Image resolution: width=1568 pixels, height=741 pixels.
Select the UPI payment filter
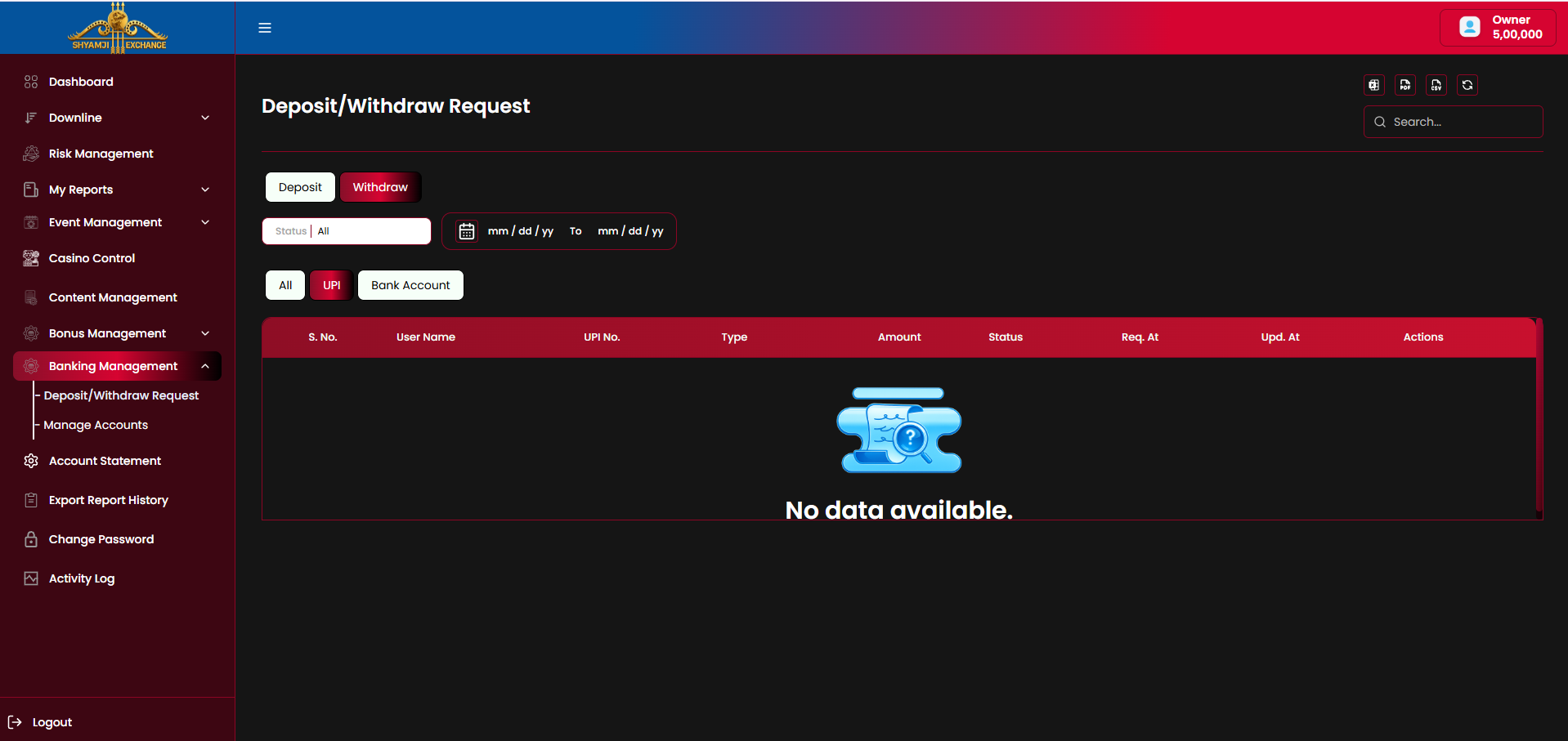[x=331, y=285]
